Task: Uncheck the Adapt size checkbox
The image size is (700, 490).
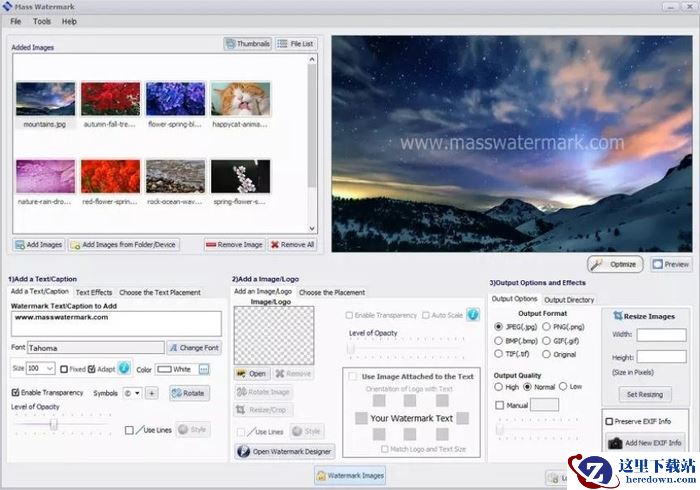Action: coord(92,369)
